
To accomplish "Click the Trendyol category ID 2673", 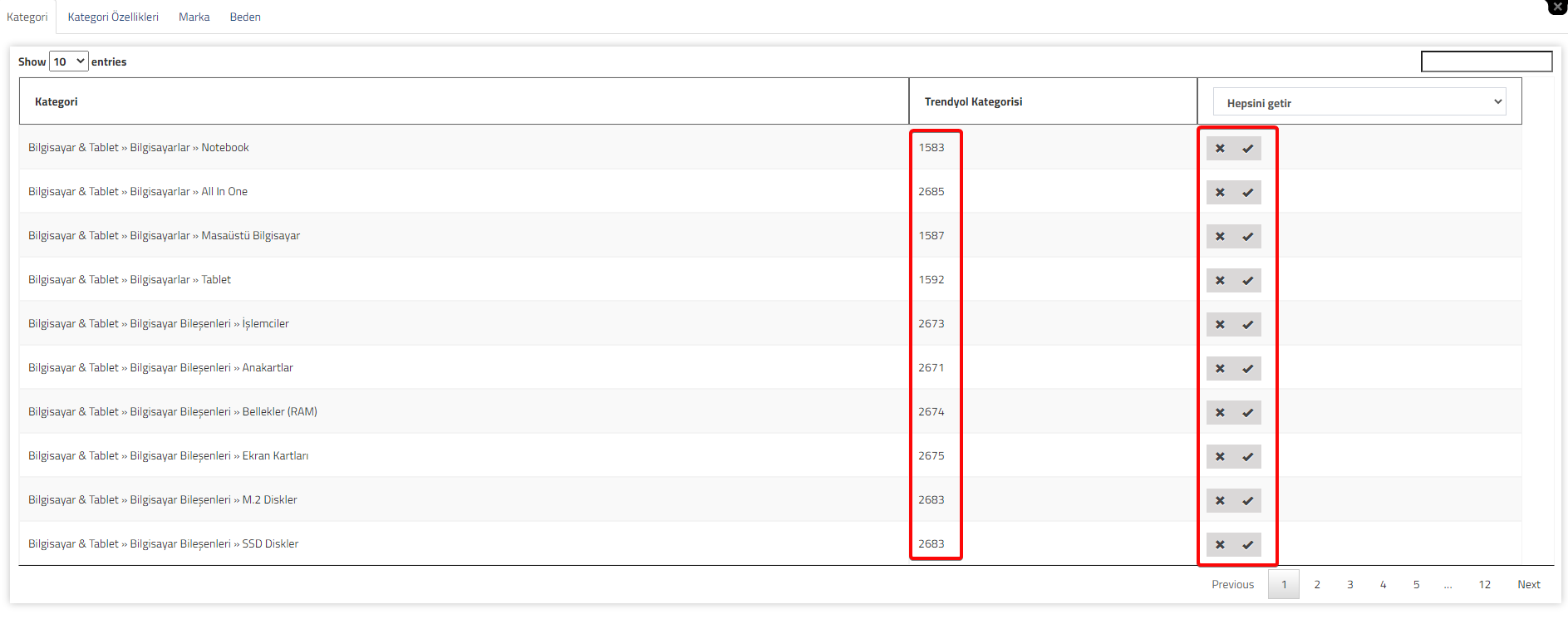I will [931, 324].
